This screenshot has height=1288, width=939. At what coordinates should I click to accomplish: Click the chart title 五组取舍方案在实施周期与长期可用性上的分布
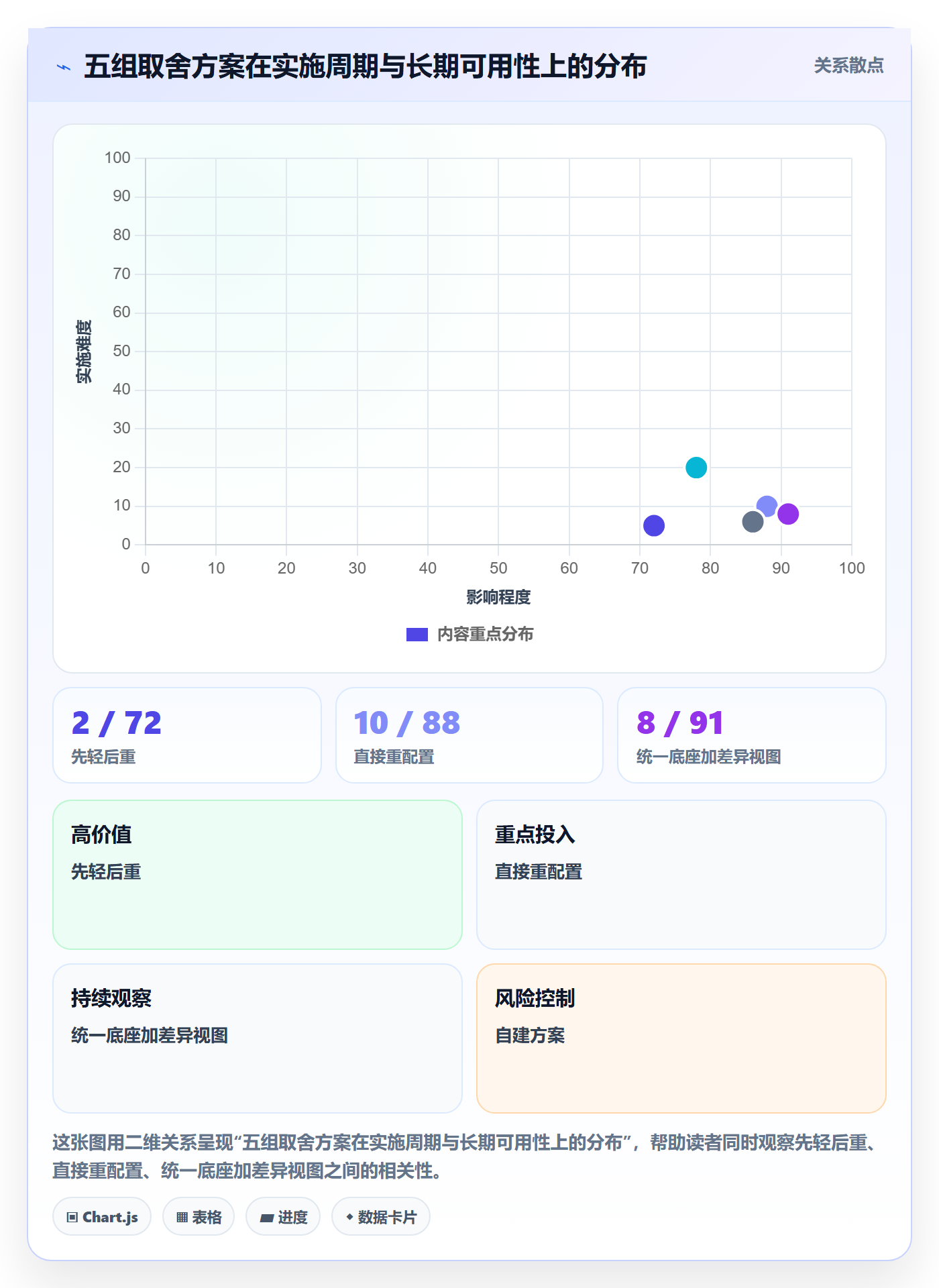pyautogui.click(x=366, y=66)
